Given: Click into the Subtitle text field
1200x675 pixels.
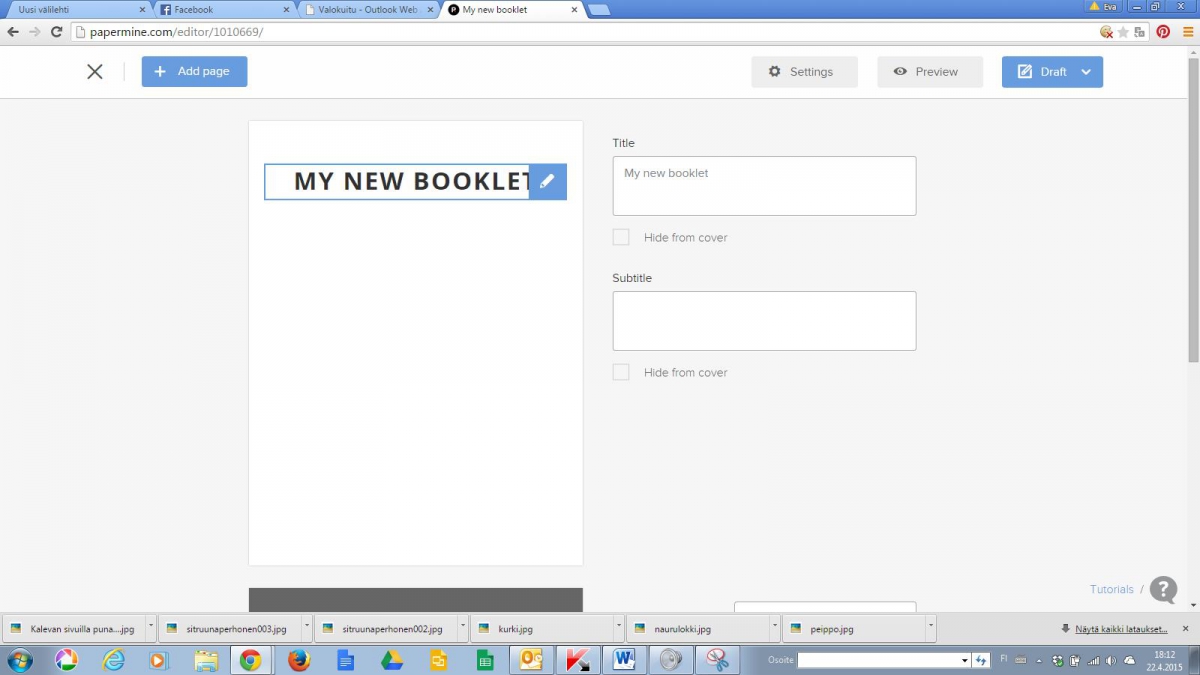Looking at the screenshot, I should coord(764,321).
